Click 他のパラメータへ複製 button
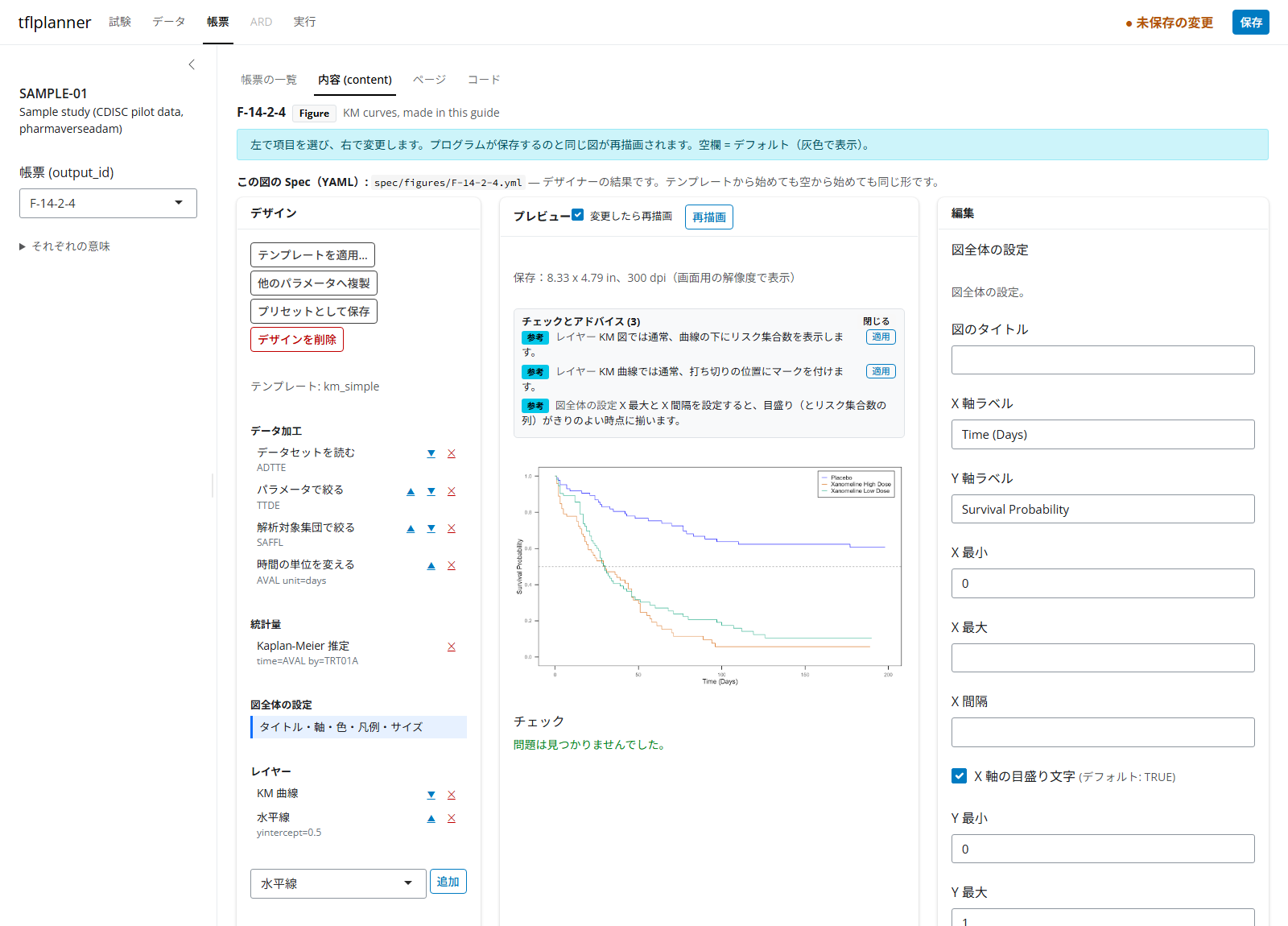Viewport: 1288px width, 926px height. 314,283
